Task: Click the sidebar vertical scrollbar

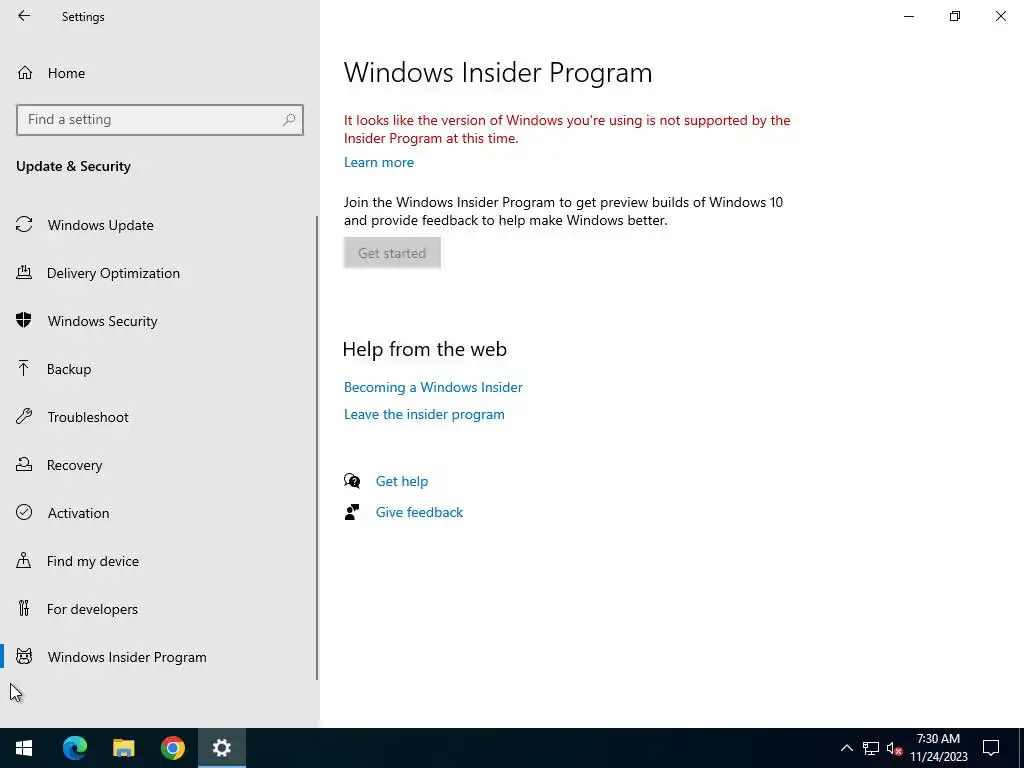Action: [317, 448]
